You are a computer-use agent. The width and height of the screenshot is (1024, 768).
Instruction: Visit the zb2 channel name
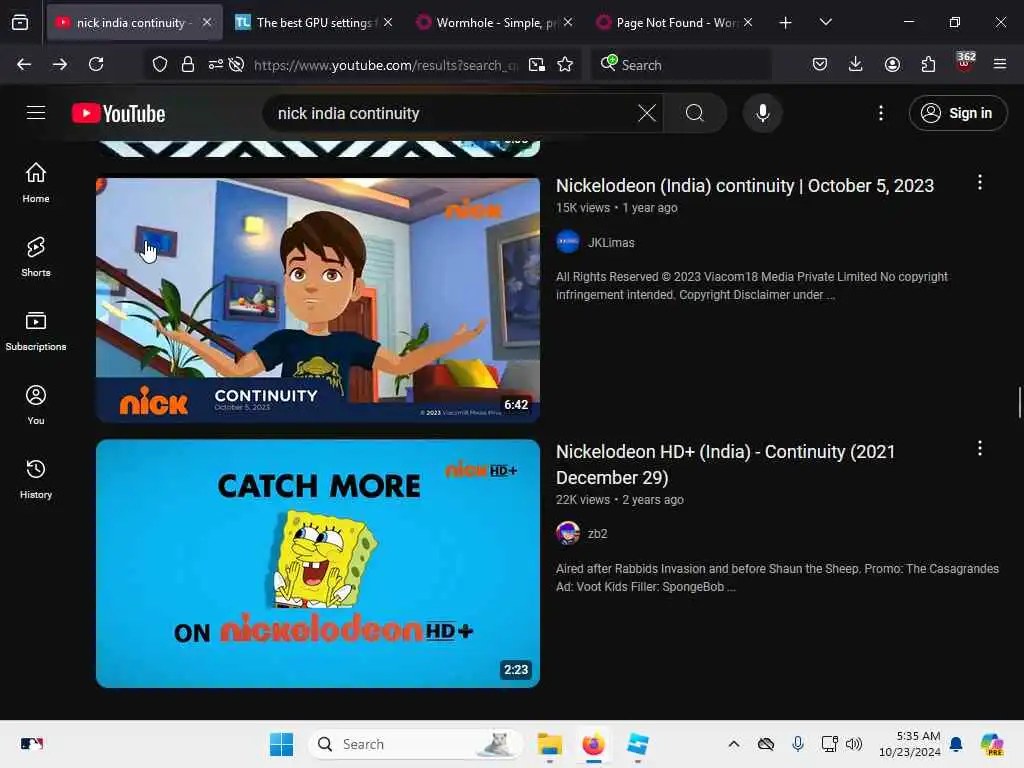[597, 534]
